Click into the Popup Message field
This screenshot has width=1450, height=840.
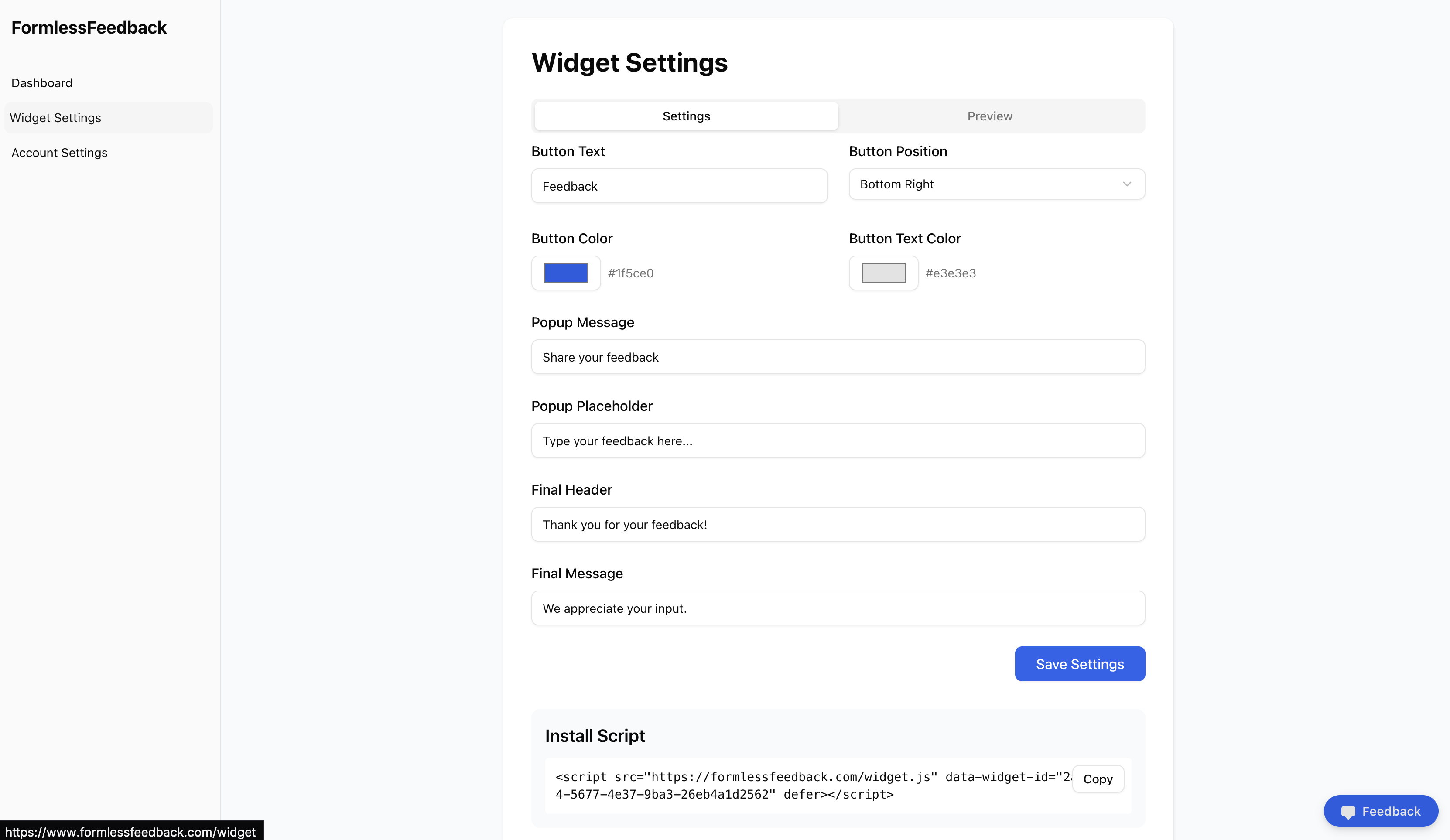coord(838,357)
